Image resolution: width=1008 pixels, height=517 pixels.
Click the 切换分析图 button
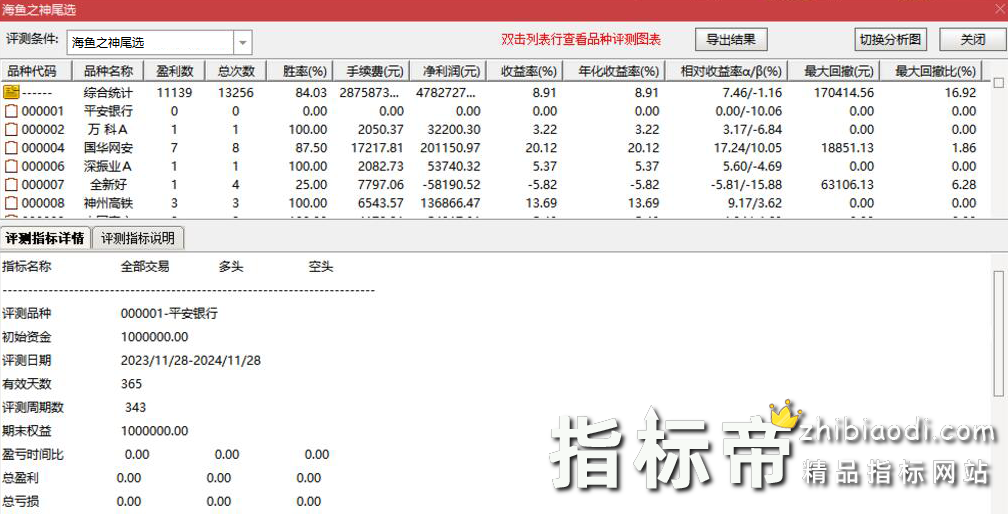click(x=890, y=39)
